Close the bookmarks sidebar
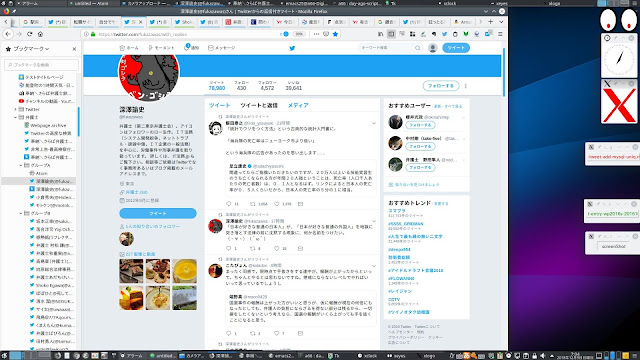 pos(74,49)
